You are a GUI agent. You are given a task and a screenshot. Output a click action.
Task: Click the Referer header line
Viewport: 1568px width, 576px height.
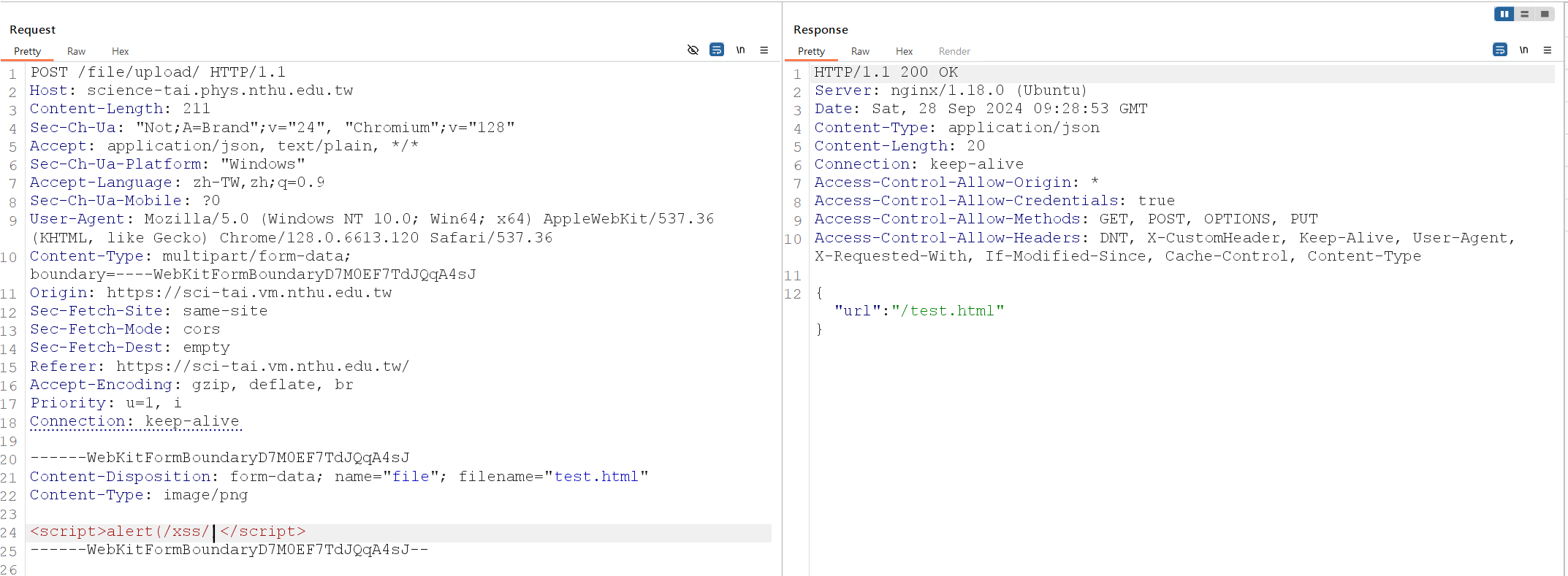pyautogui.click(x=219, y=366)
